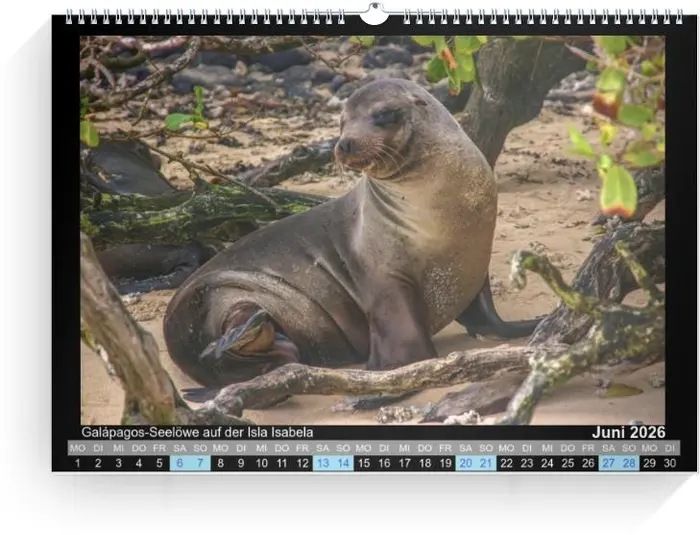Viewport: 700px width, 535px height.
Task: Select the highlighted Saturday 13
Action: pos(323,463)
